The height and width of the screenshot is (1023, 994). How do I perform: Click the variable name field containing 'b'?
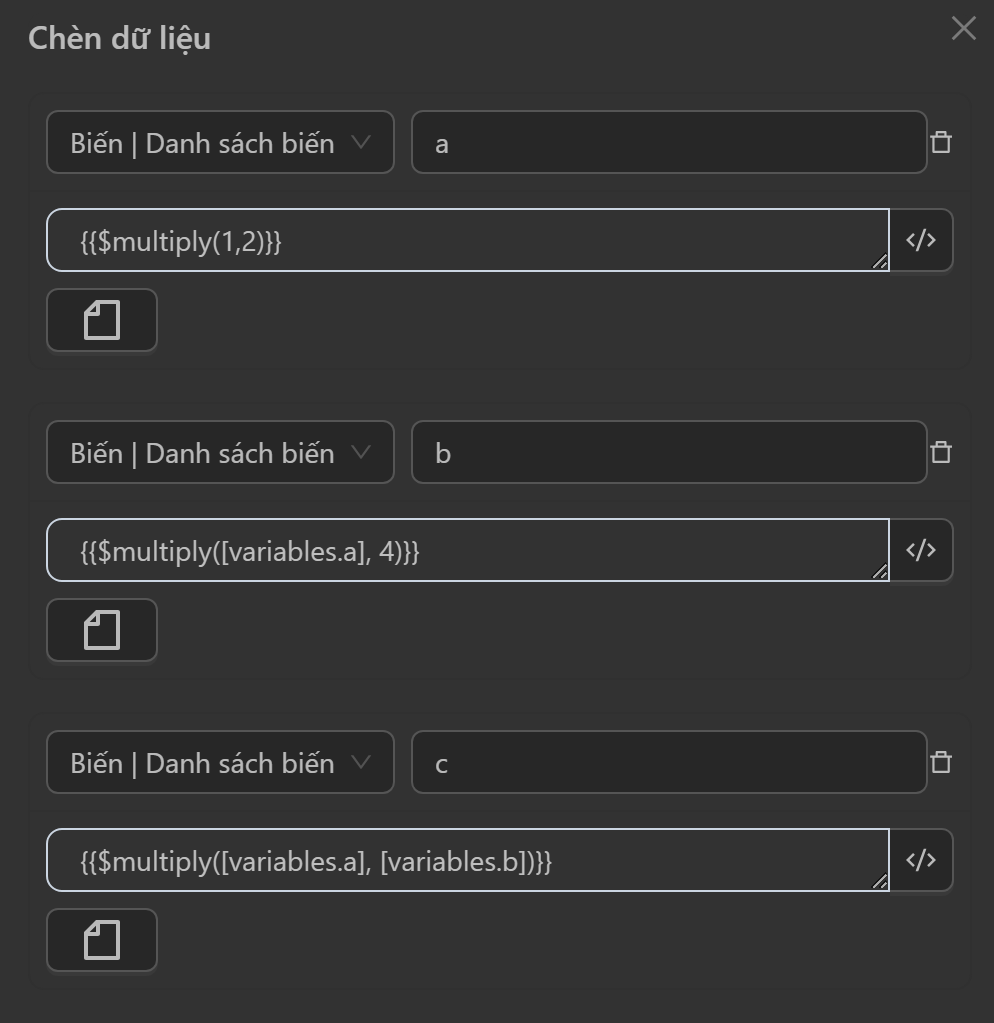click(668, 452)
